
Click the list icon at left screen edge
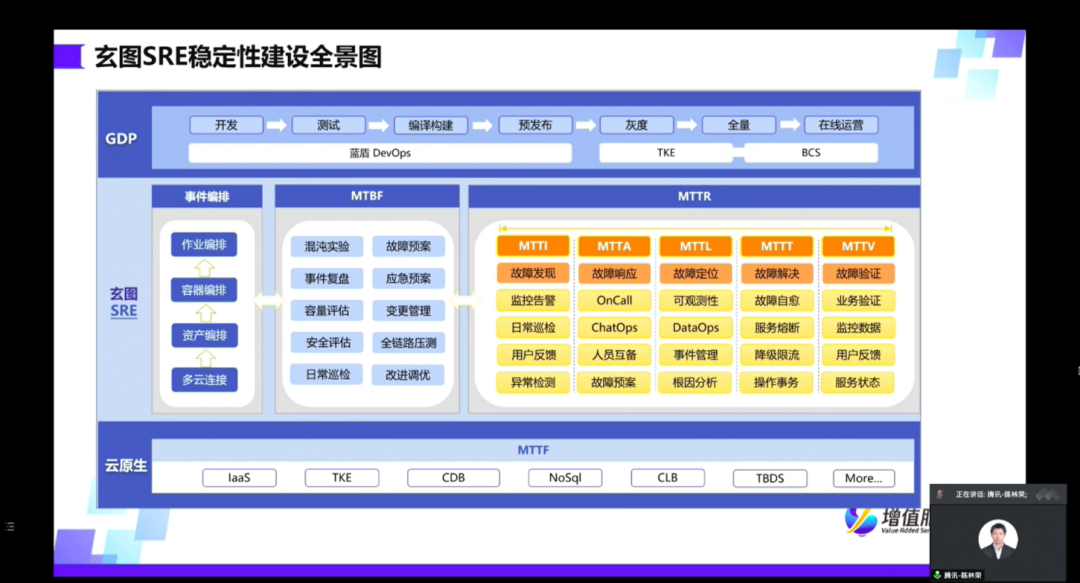(x=10, y=526)
